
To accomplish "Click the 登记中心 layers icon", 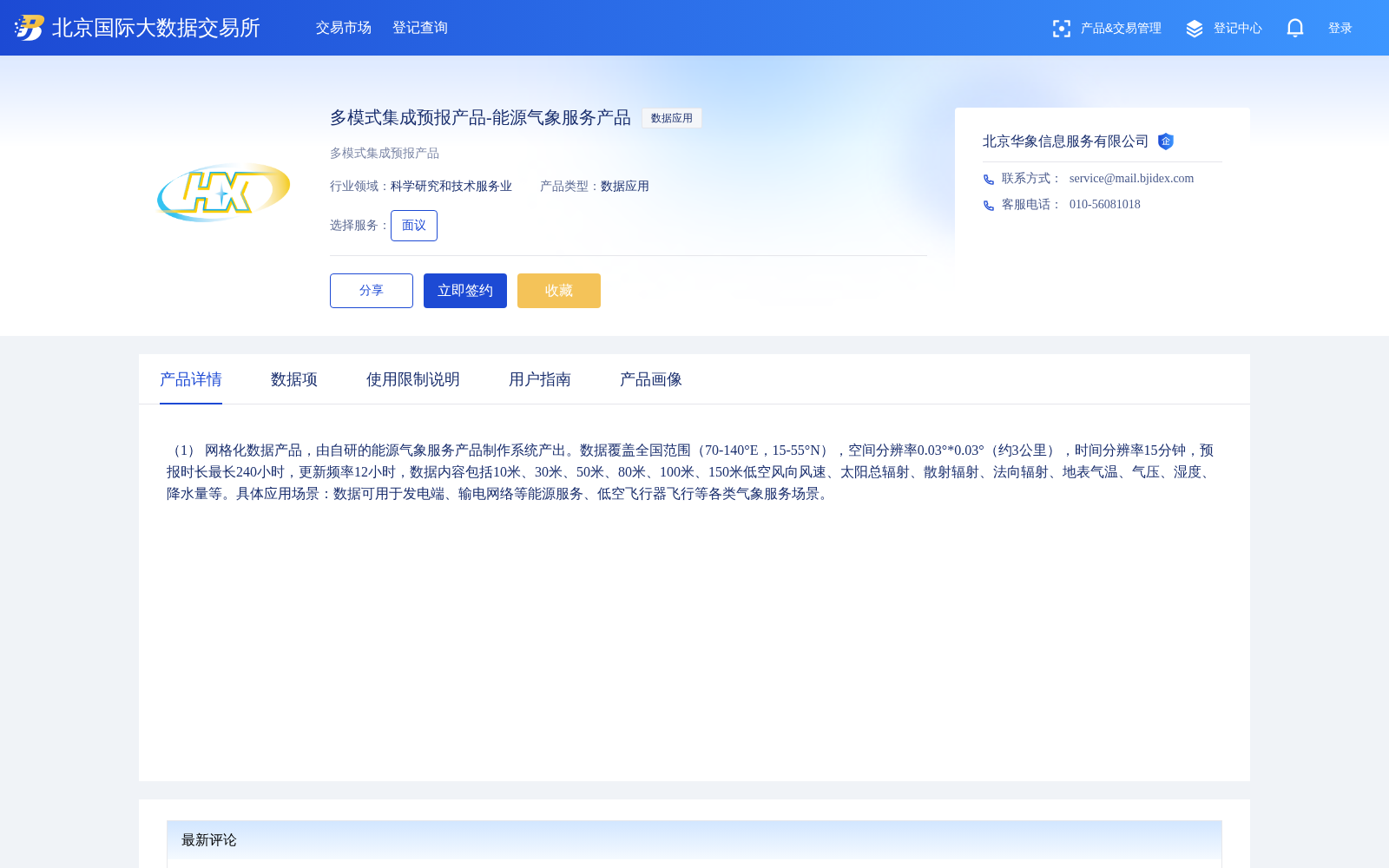I will (x=1195, y=29).
